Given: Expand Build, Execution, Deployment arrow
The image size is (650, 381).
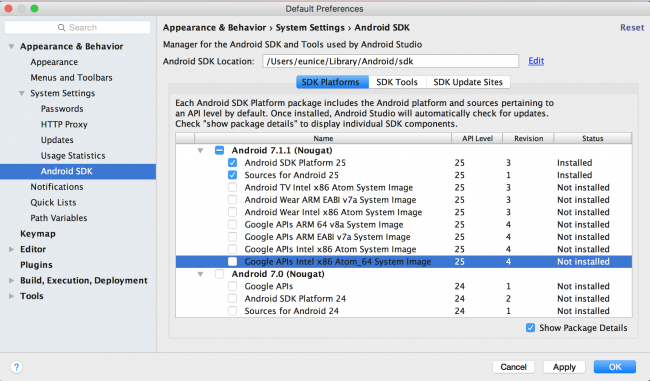Looking at the screenshot, I should click(12, 280).
